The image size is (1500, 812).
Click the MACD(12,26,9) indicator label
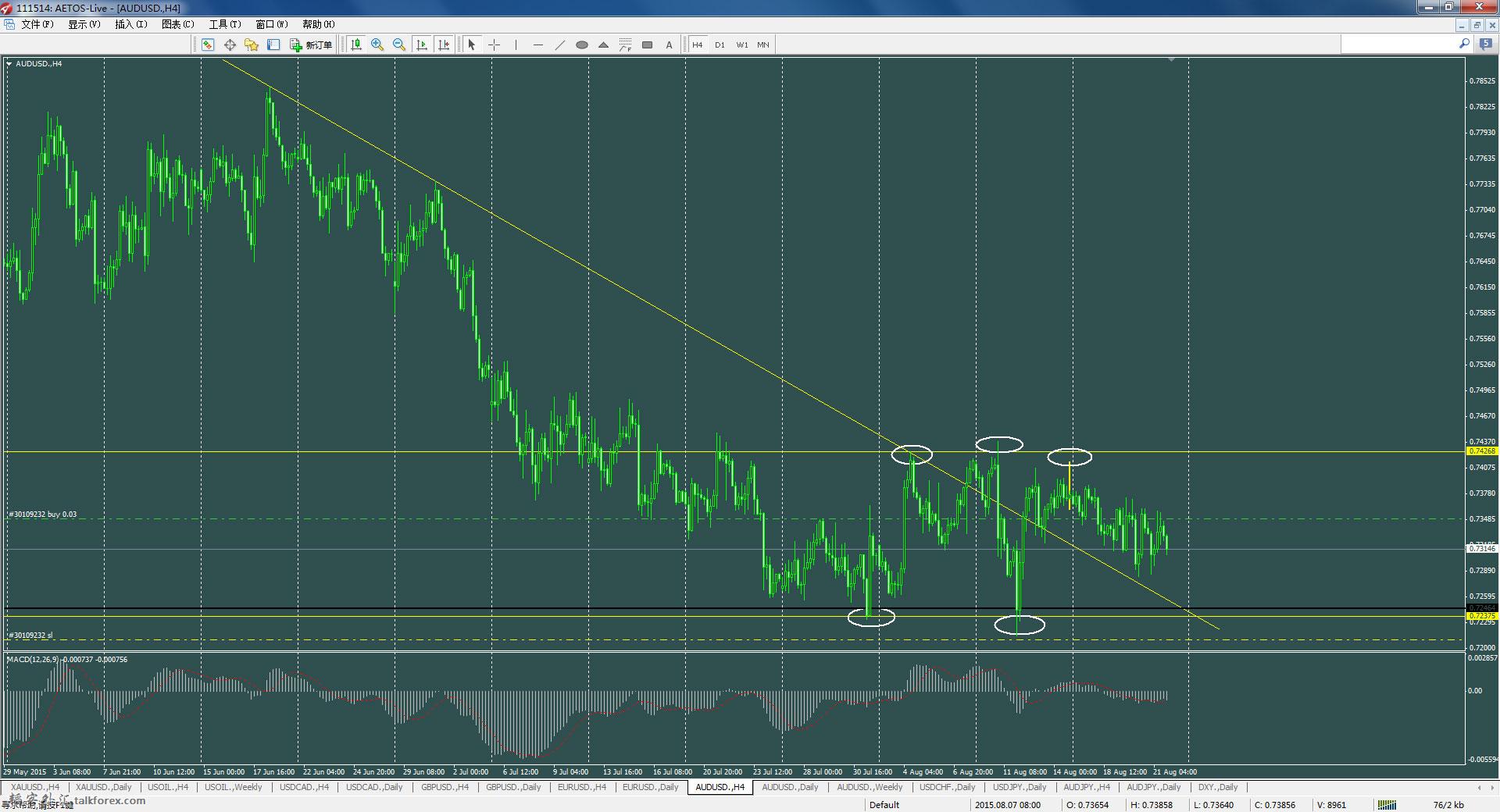[x=66, y=659]
